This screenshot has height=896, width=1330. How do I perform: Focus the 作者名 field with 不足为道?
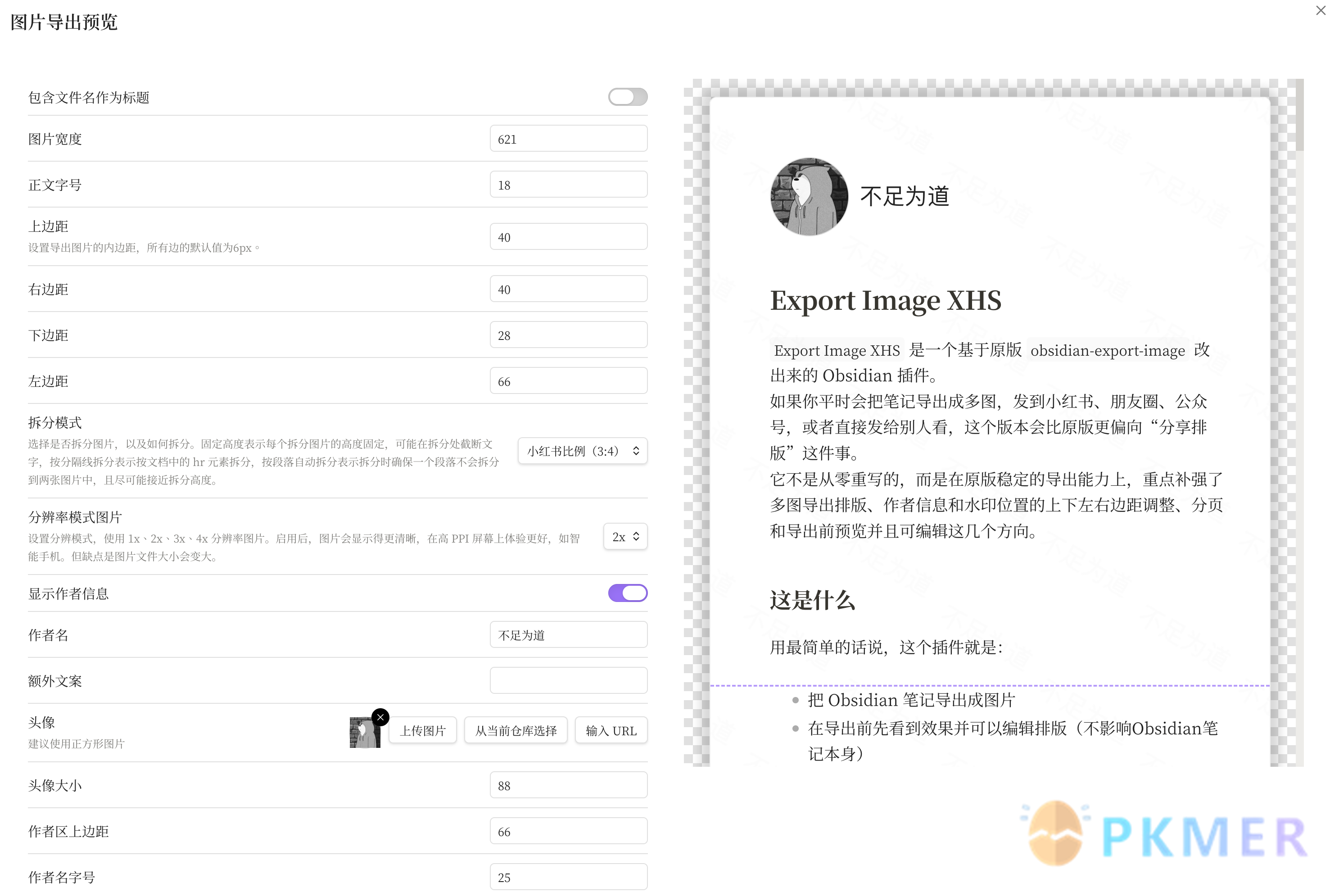(569, 635)
